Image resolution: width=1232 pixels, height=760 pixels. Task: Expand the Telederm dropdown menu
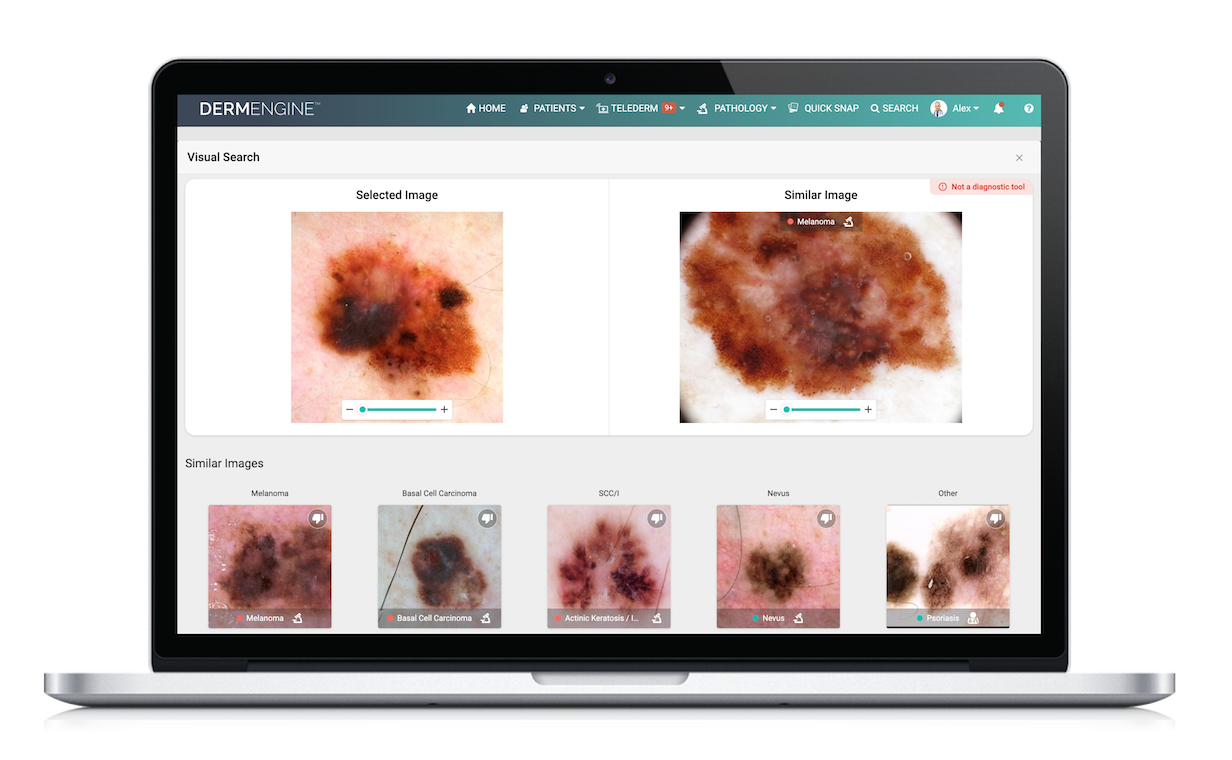pos(640,108)
